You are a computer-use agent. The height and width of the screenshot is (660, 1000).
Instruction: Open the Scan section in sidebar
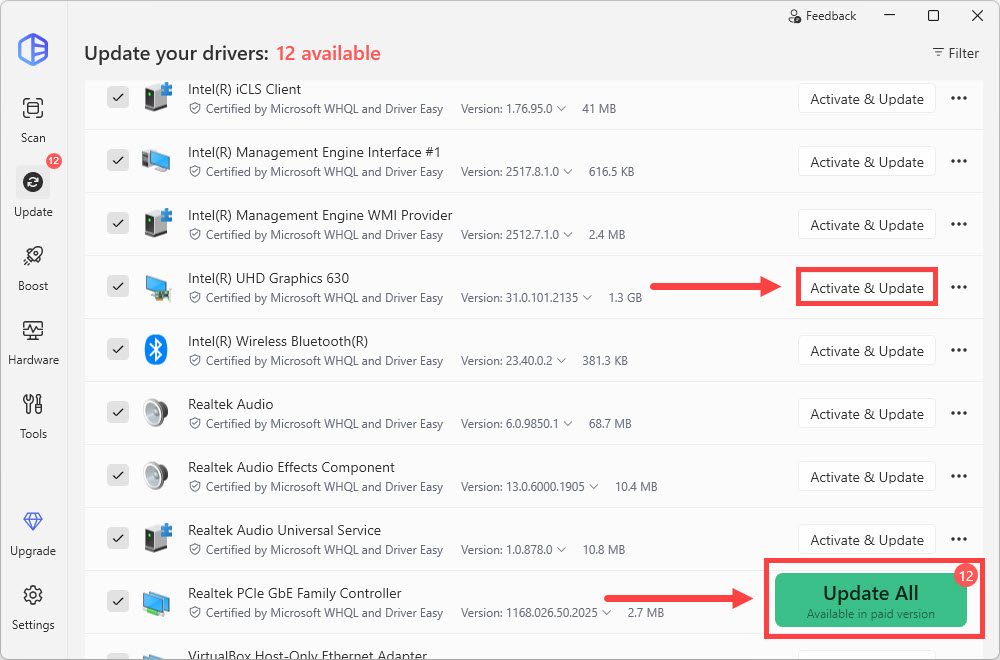tap(33, 119)
